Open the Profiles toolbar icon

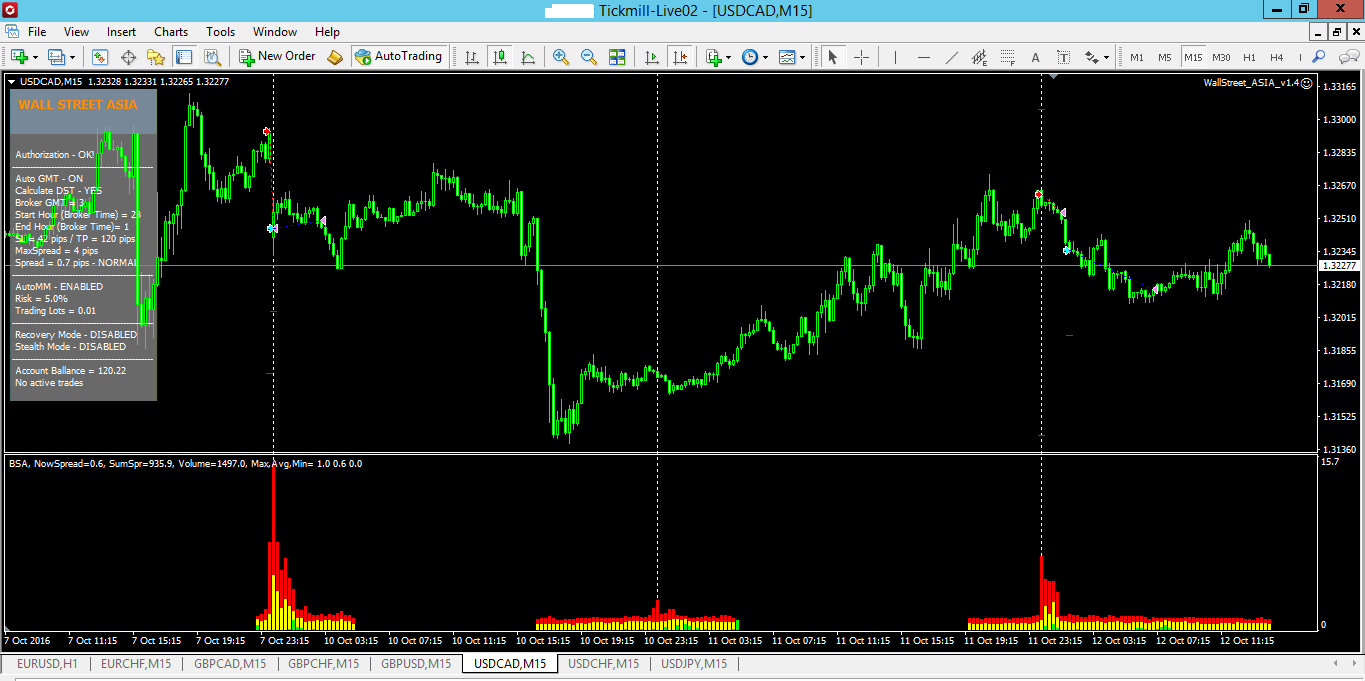pos(56,57)
